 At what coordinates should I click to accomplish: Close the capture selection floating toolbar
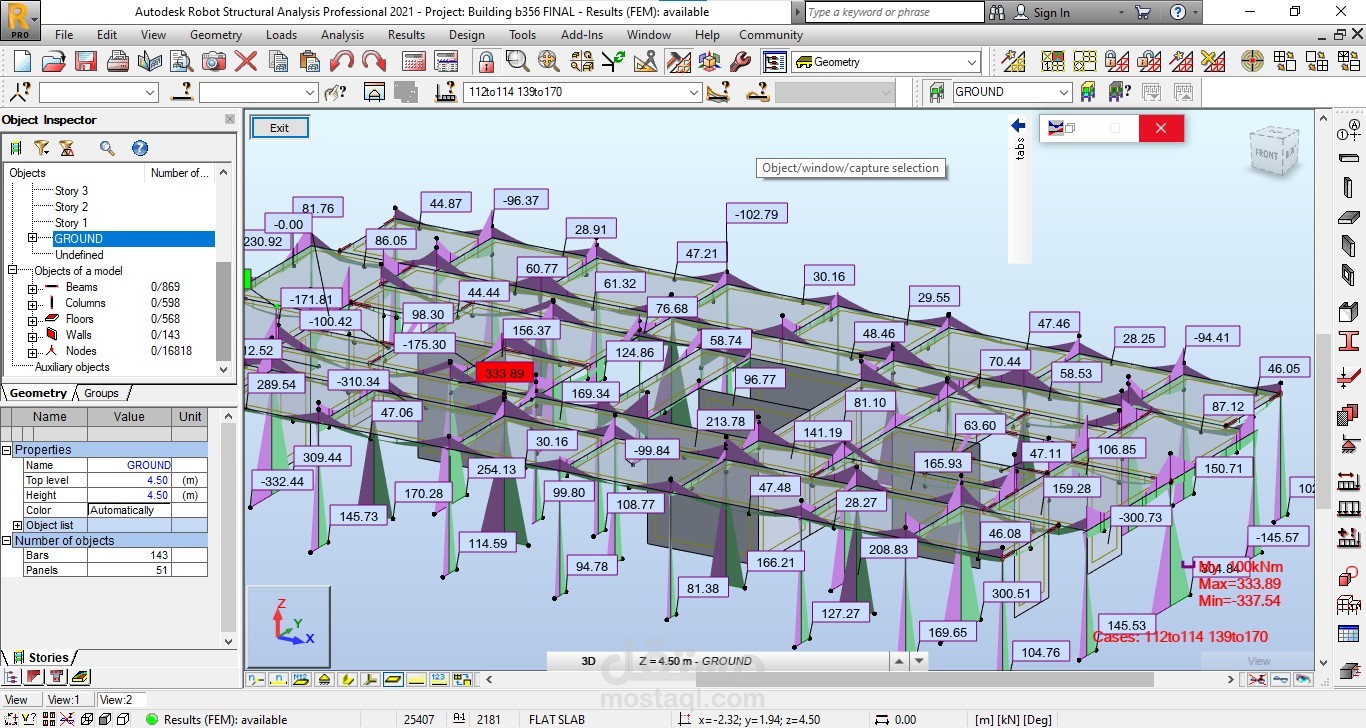coord(1160,128)
